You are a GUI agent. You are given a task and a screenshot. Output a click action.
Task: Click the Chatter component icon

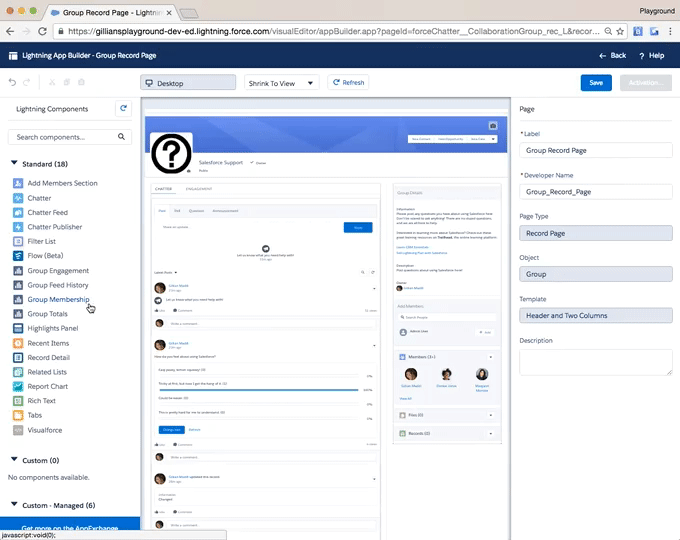click(x=18, y=198)
